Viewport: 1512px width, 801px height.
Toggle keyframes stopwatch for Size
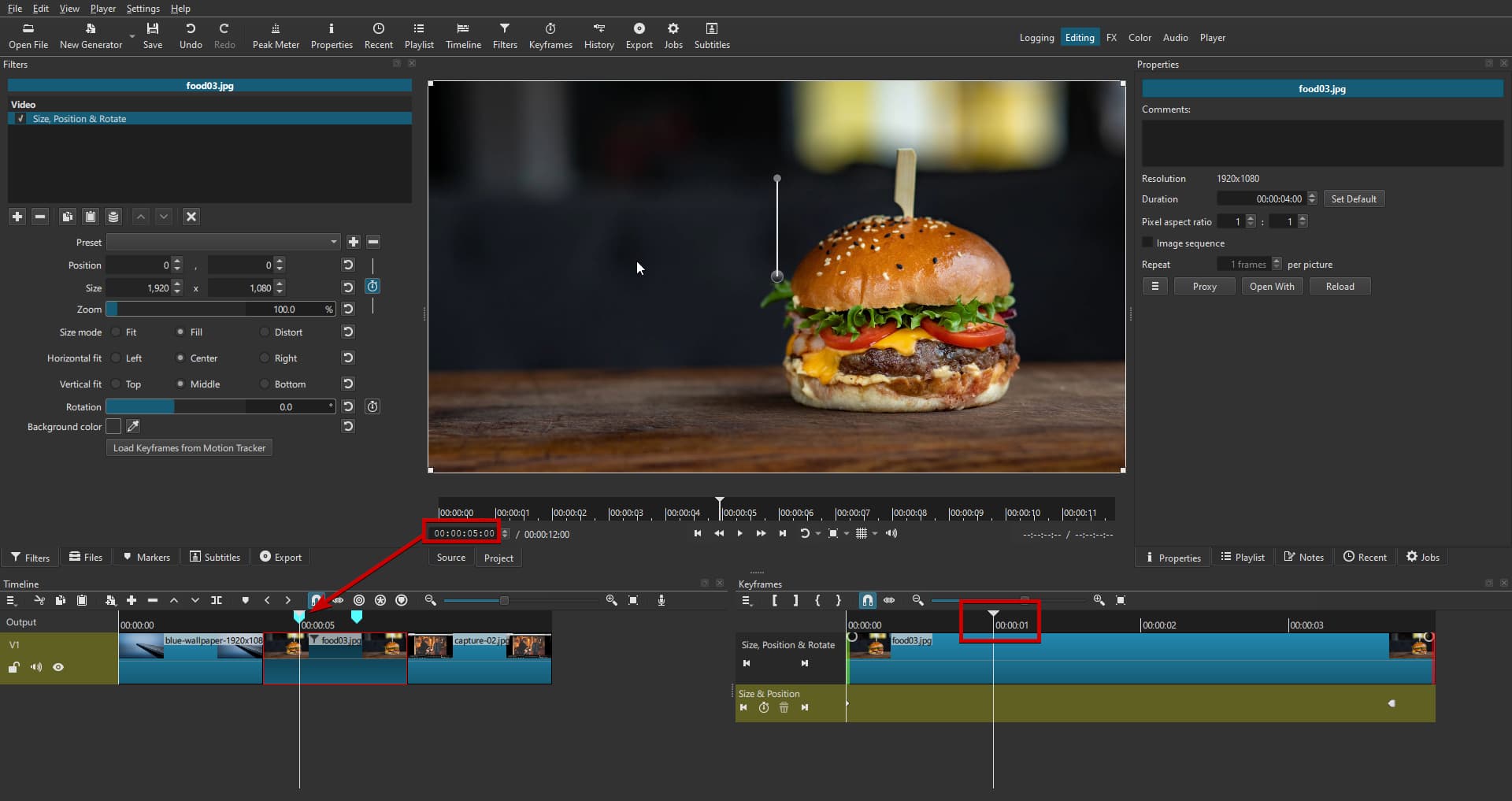tap(372, 287)
